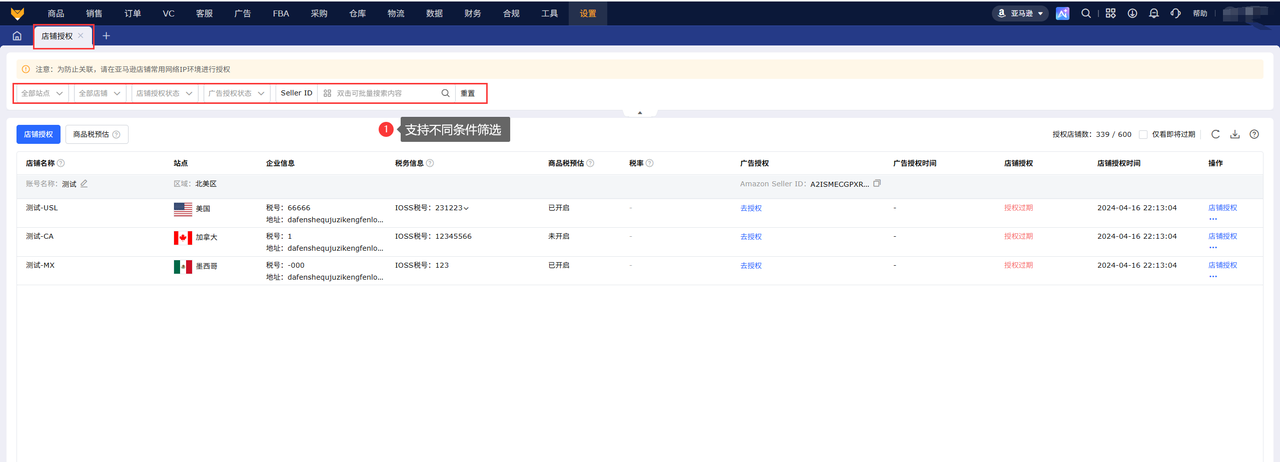Click 店铺授权 link in 测试-USL row
Screen dimensions: 1280x462
pos(1223,208)
